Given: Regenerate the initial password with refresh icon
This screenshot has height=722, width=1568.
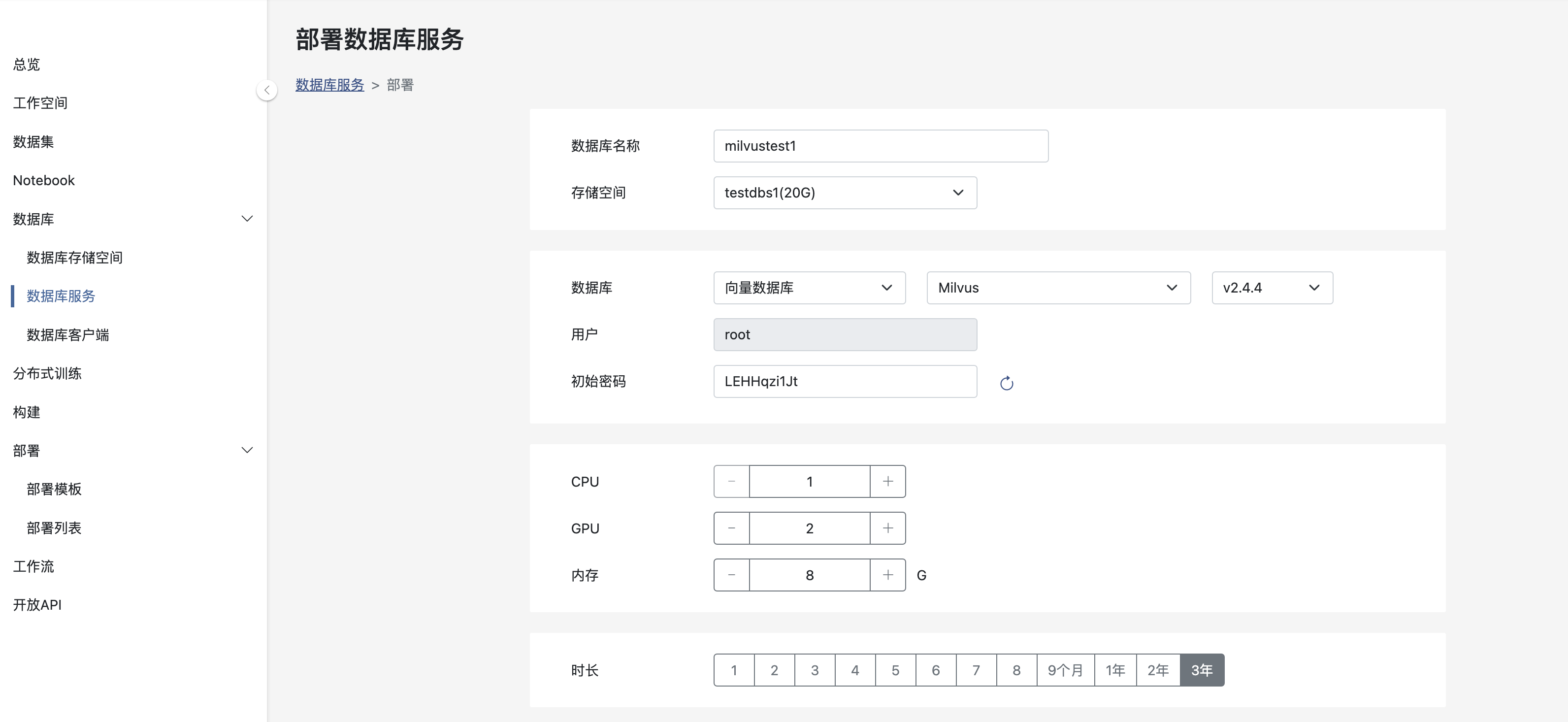Looking at the screenshot, I should (1006, 383).
